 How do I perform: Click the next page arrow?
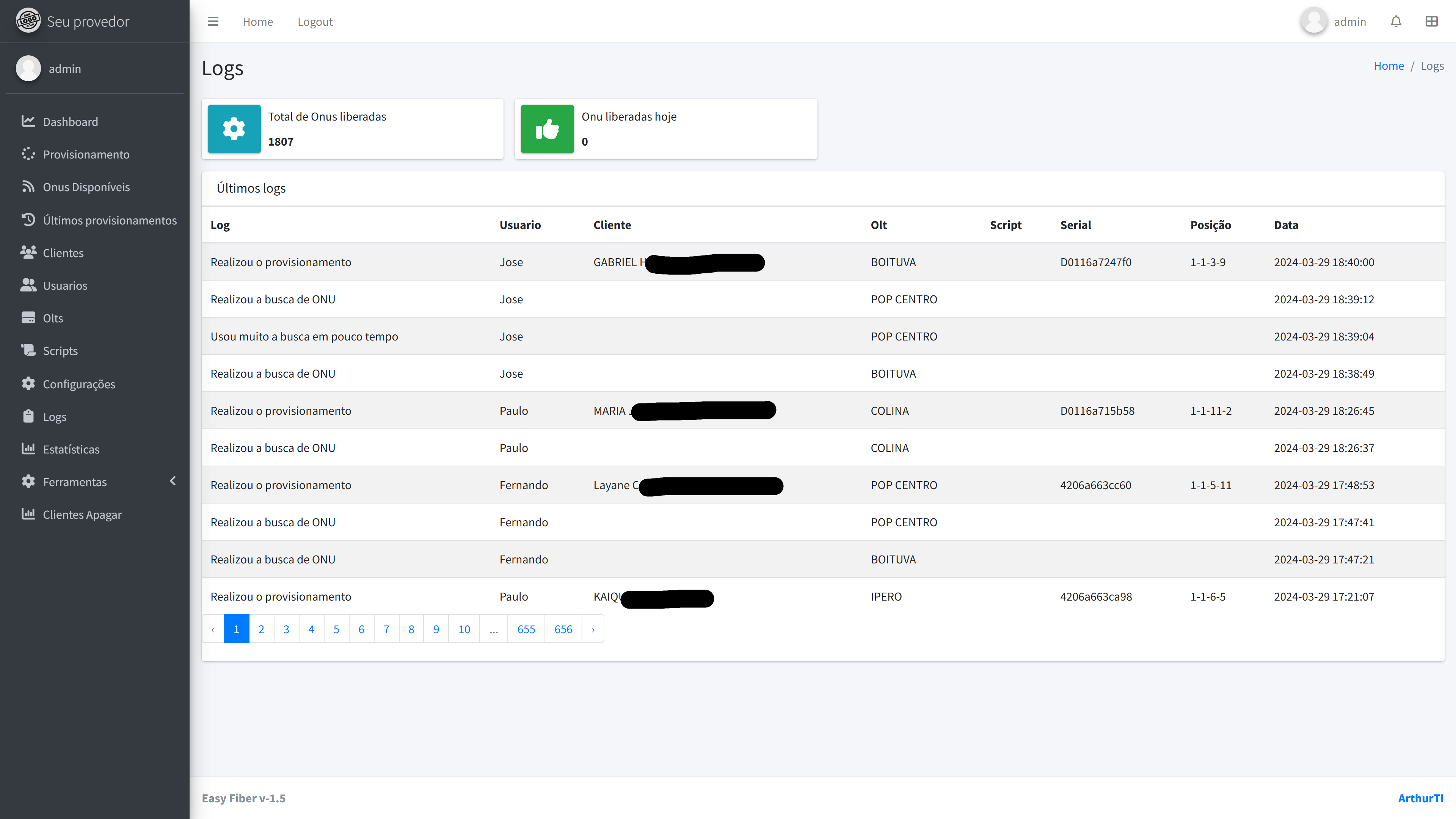593,629
